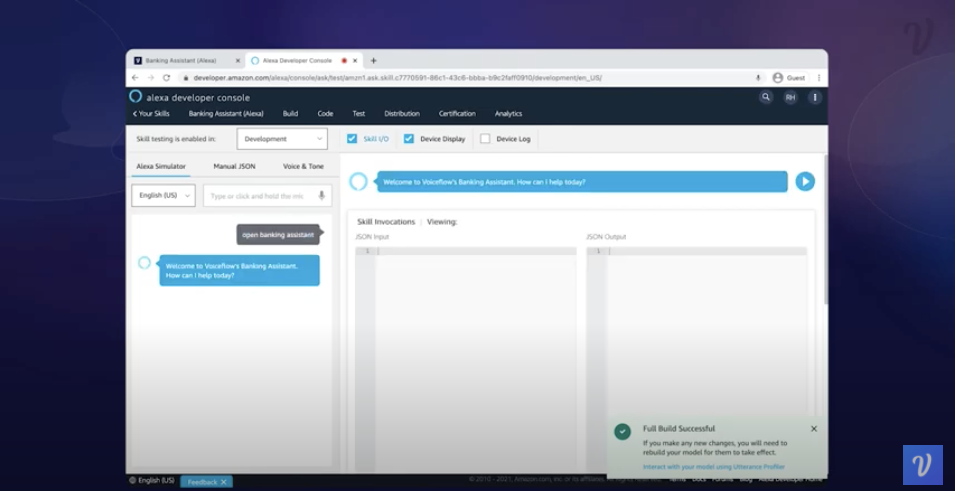
Task: Click inside the JSON Output editor
Action: coord(697,359)
